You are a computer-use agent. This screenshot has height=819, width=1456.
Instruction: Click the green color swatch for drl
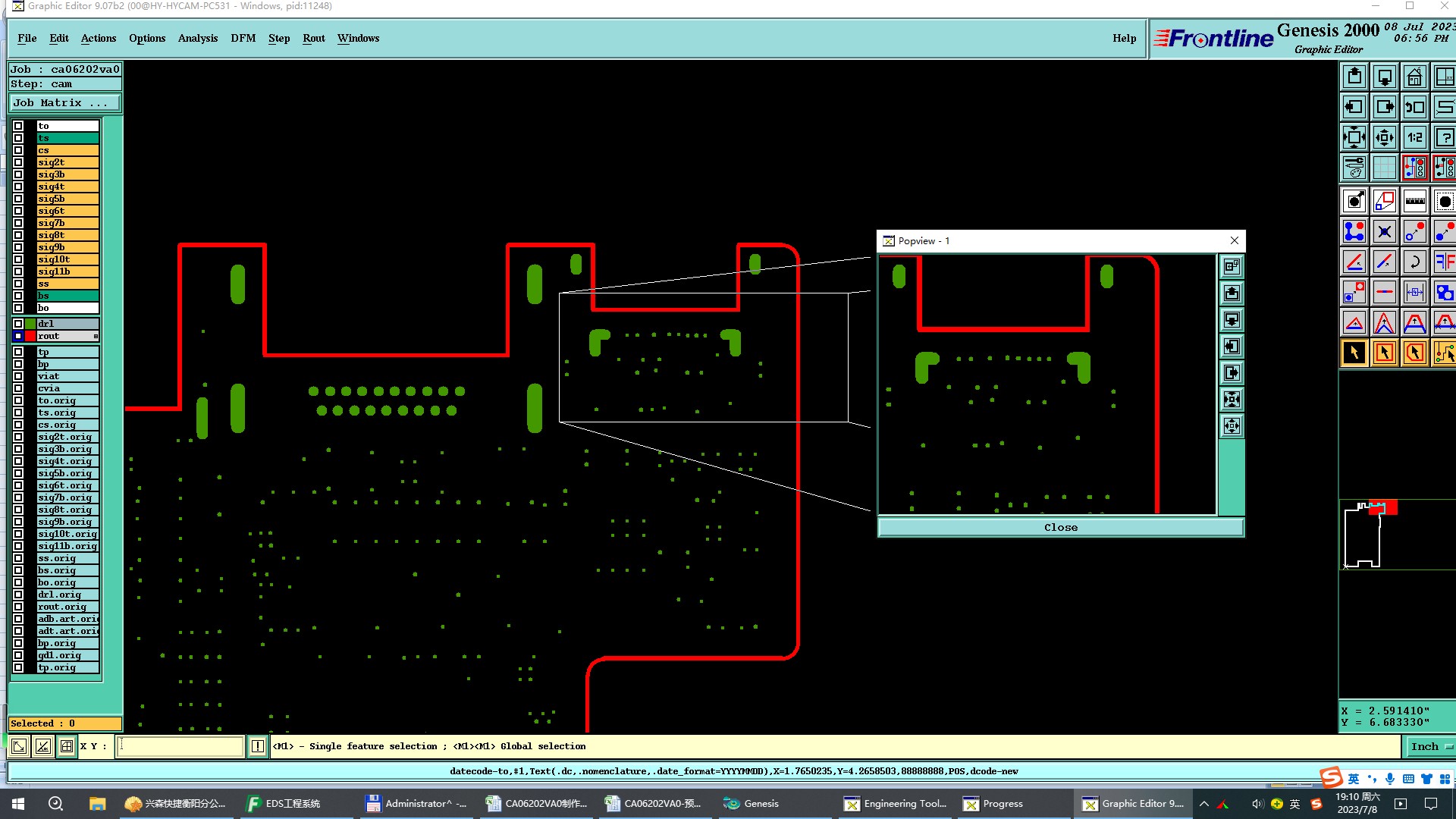[x=30, y=324]
